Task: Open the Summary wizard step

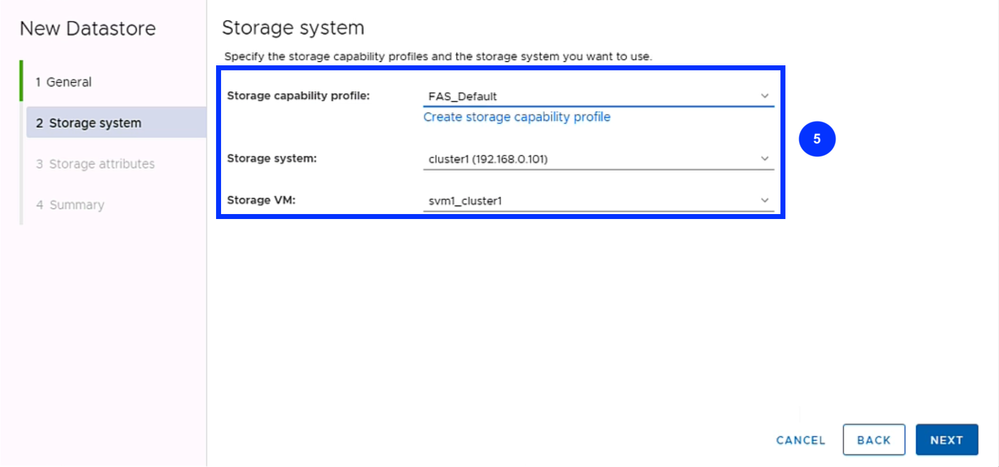Action: click(x=70, y=205)
